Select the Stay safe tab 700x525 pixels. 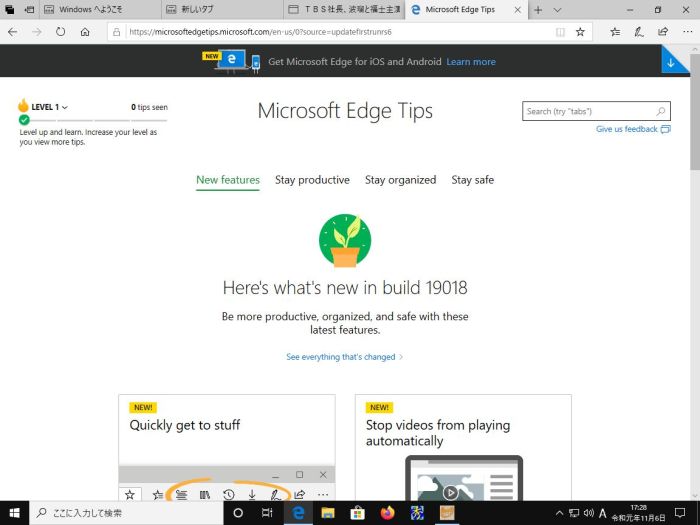(x=472, y=180)
